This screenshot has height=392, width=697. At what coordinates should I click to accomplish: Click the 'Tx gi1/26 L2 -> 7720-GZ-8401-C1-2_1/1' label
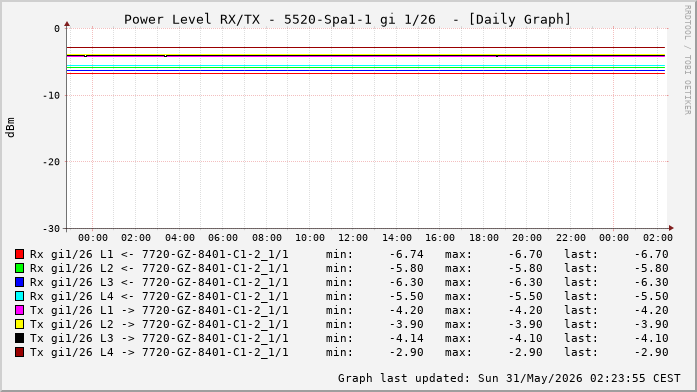(x=159, y=324)
